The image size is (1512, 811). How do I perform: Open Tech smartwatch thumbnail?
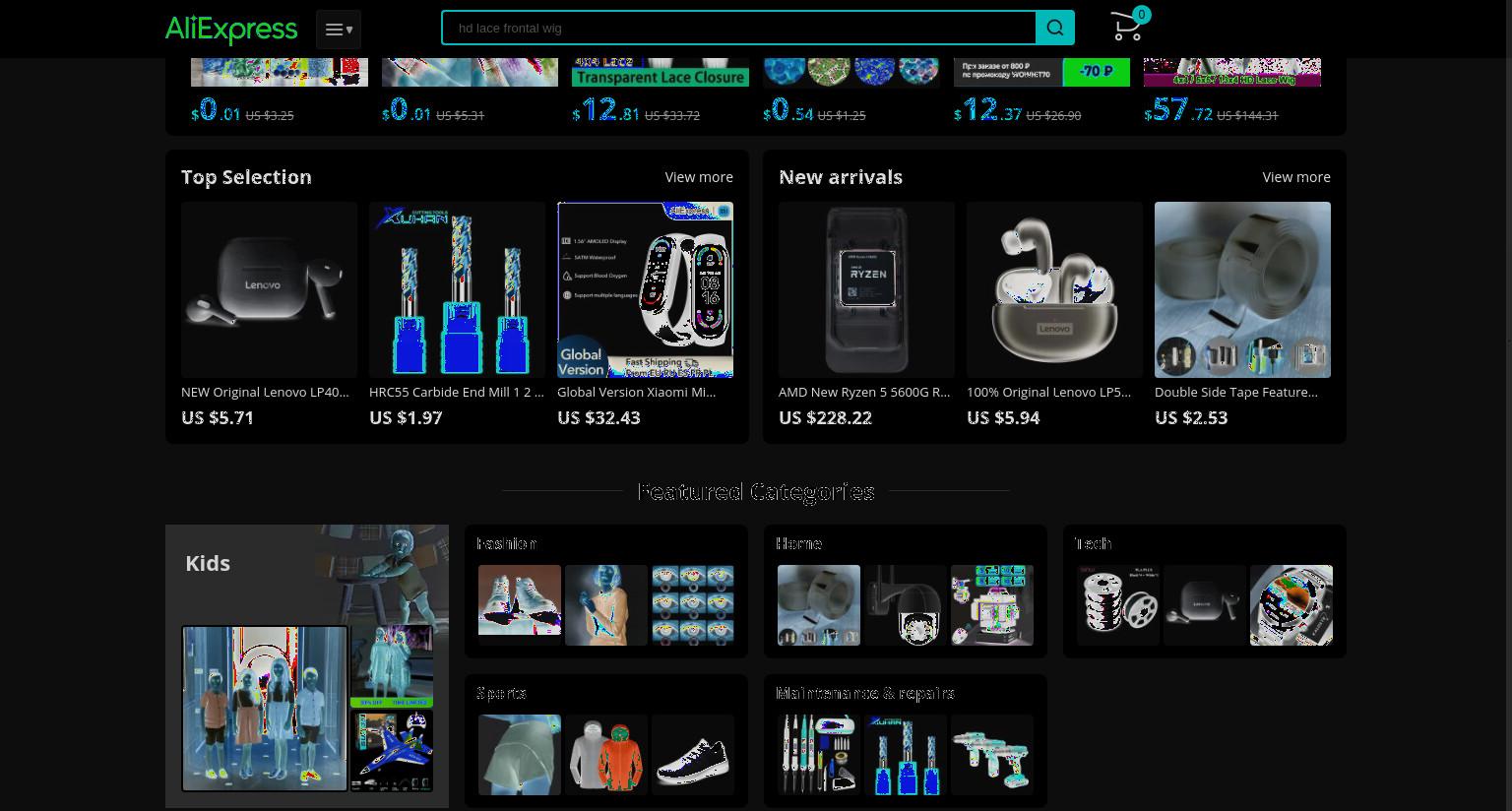1291,605
